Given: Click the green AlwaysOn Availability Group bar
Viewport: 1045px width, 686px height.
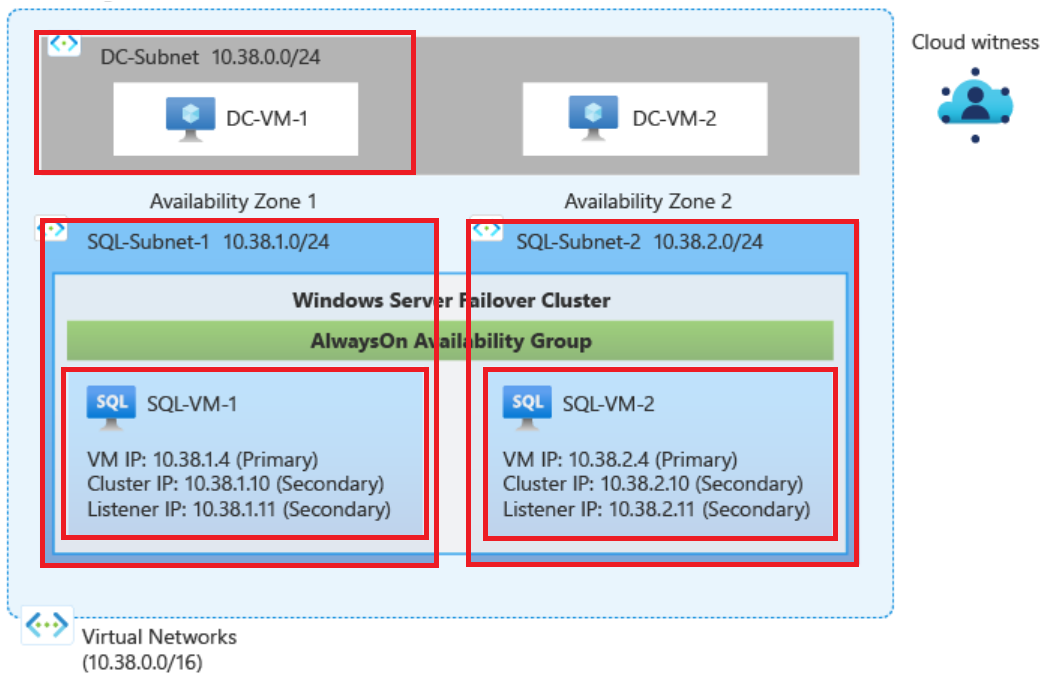Looking at the screenshot, I should pos(450,341).
